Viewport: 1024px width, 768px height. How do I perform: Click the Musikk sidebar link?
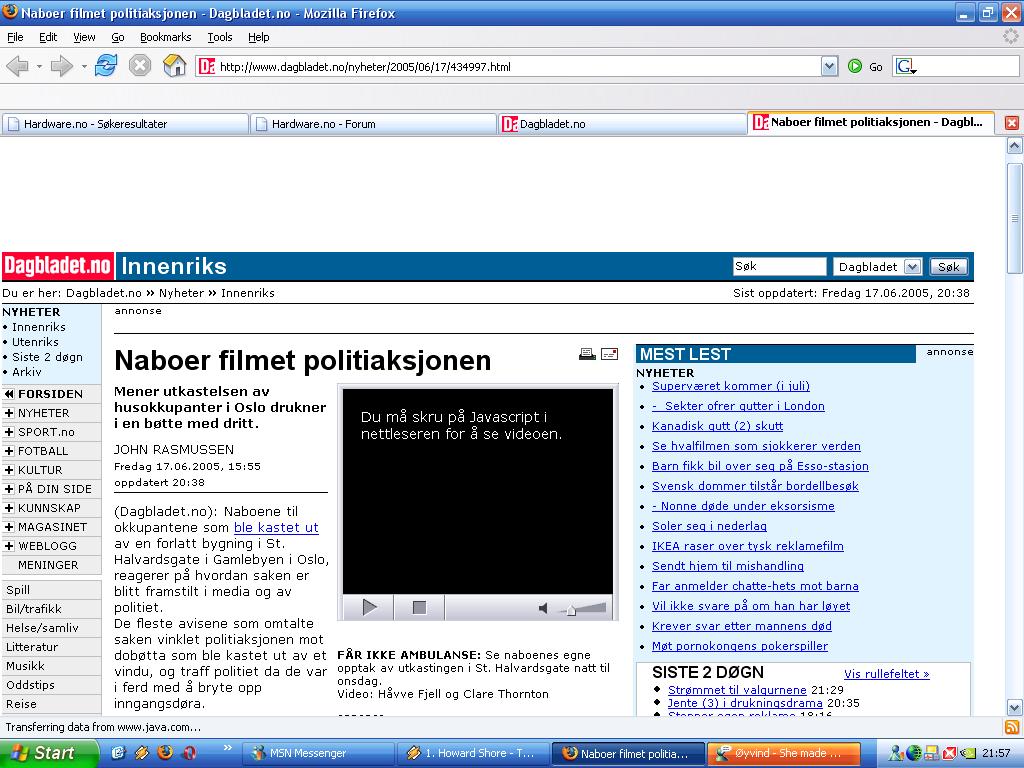click(25, 666)
